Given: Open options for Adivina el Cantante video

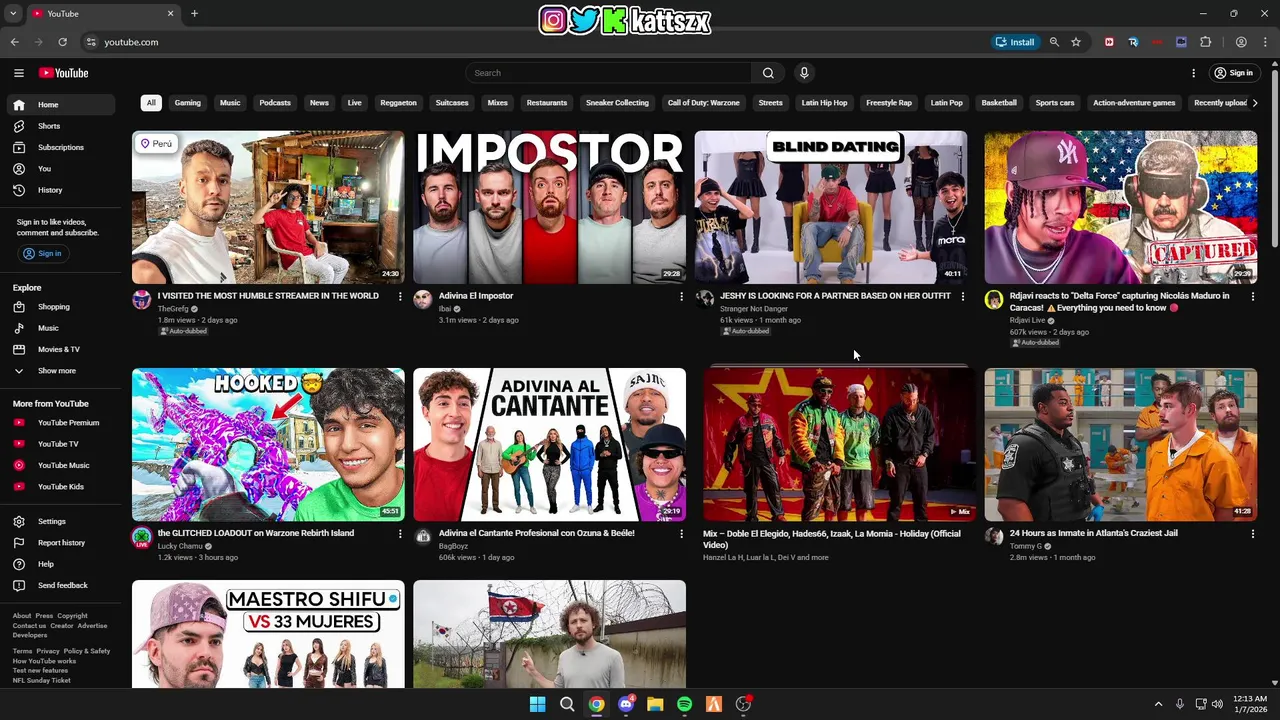Looking at the screenshot, I should tap(682, 534).
